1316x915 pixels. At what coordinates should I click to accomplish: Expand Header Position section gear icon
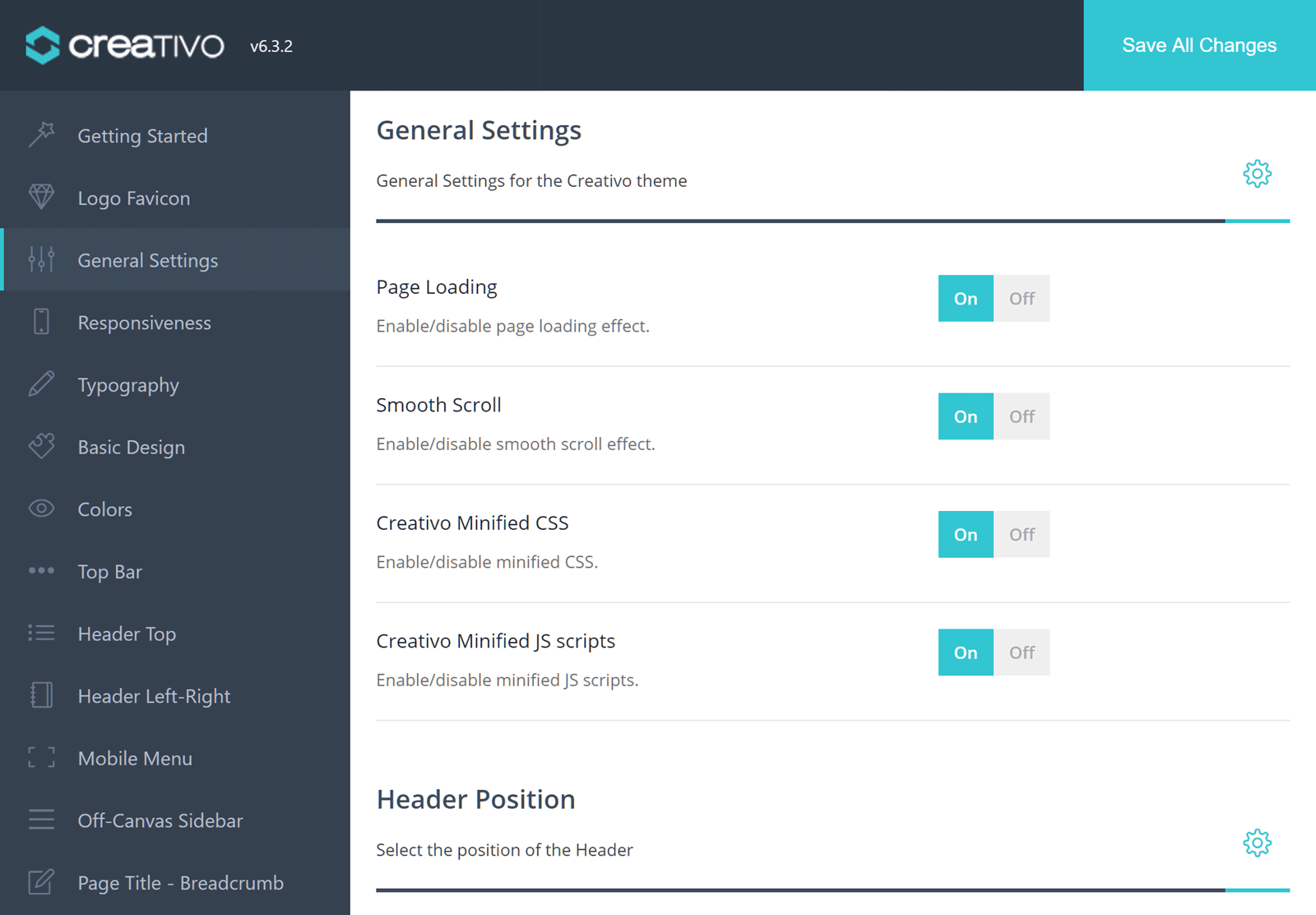coord(1257,843)
